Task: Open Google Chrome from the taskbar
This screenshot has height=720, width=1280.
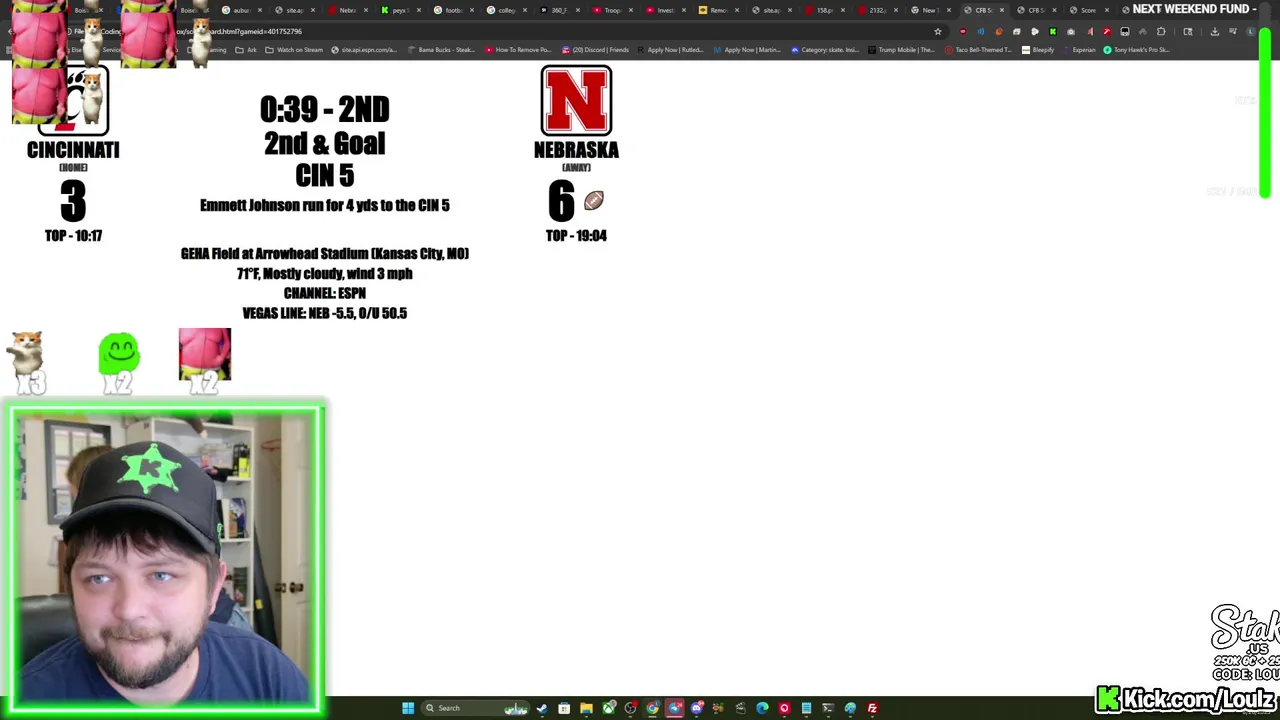Action: (653, 708)
